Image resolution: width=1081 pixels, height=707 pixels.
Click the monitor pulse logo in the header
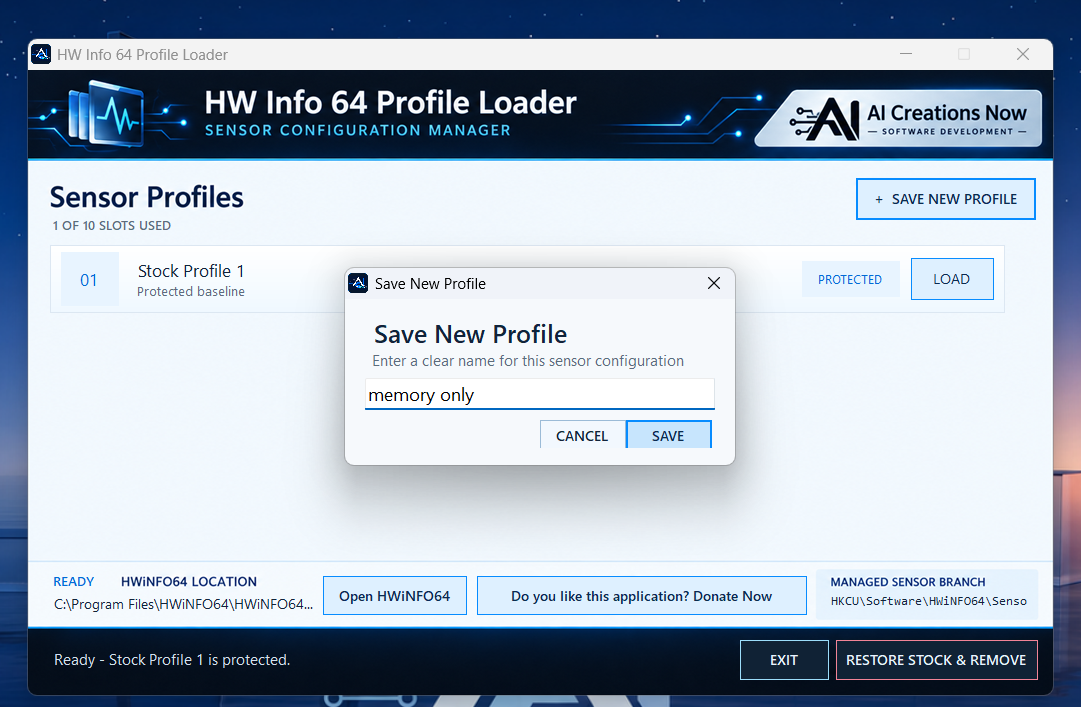tap(108, 114)
